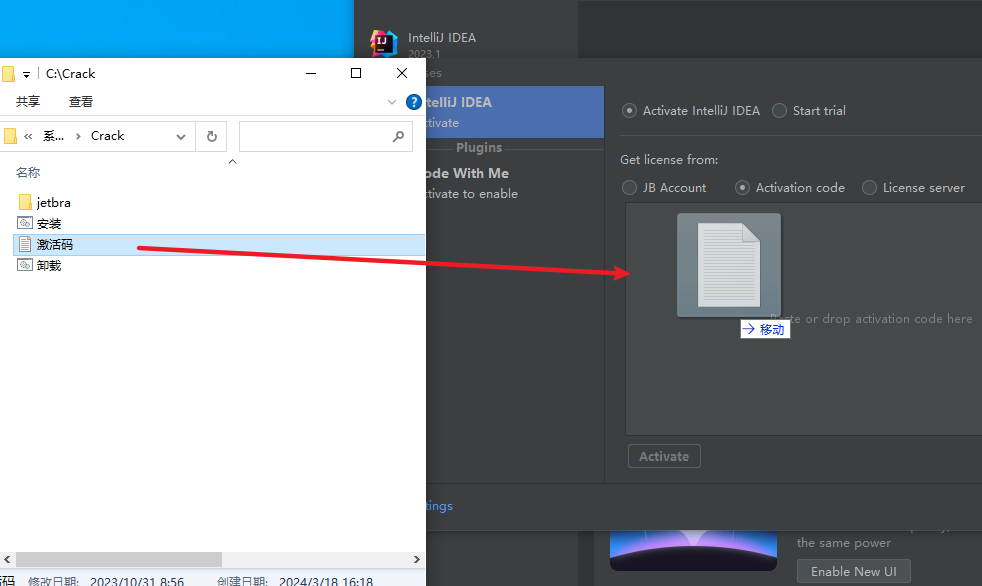This screenshot has height=586, width=982.
Task: Click the folder icon in Explorer title bar
Action: [x=8, y=74]
